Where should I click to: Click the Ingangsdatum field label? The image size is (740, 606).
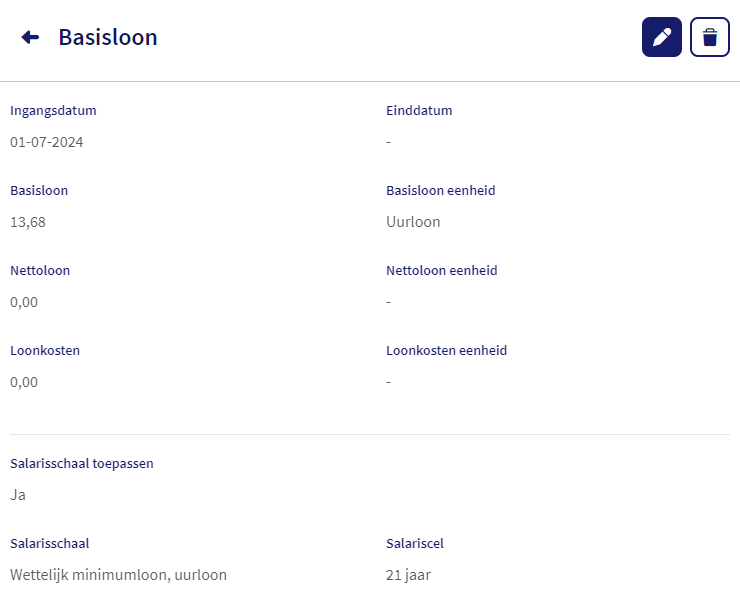(x=53, y=111)
